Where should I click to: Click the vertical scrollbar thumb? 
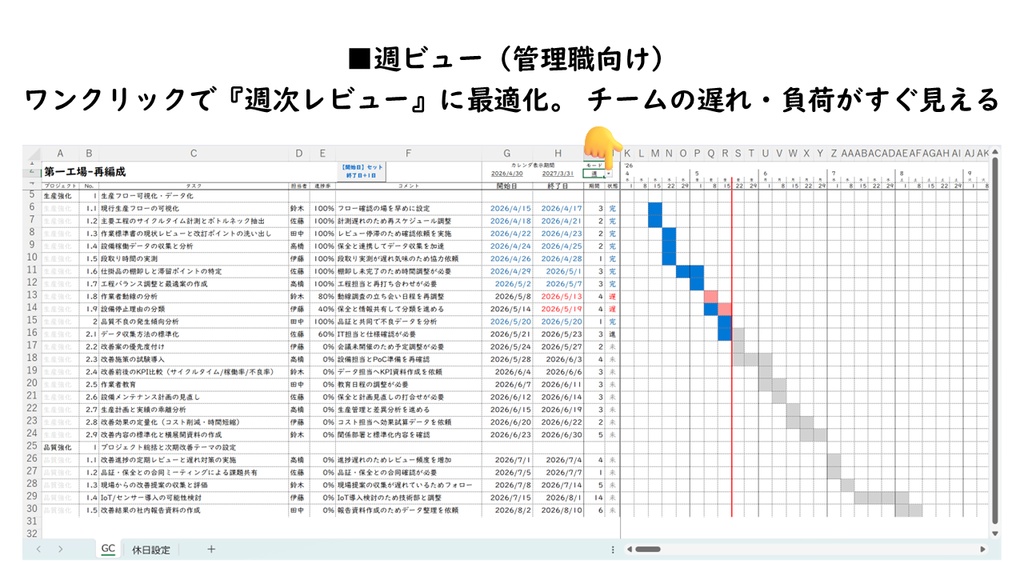click(995, 340)
